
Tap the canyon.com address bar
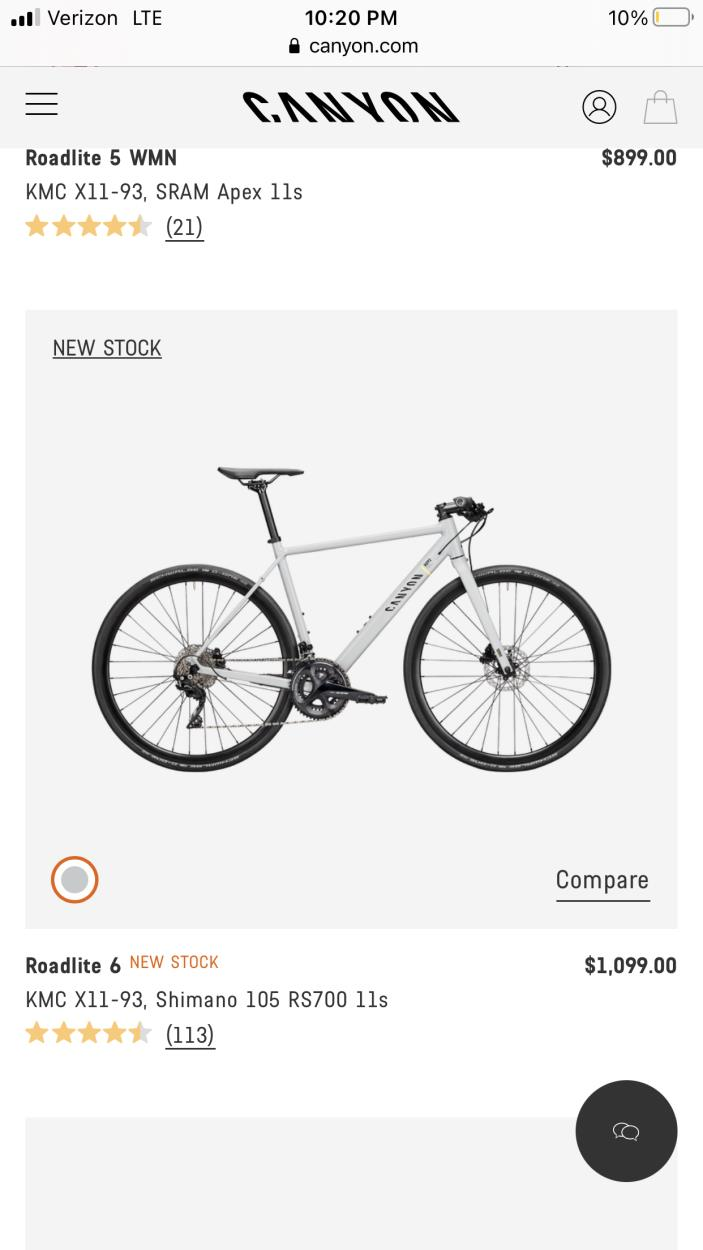[x=363, y=46]
